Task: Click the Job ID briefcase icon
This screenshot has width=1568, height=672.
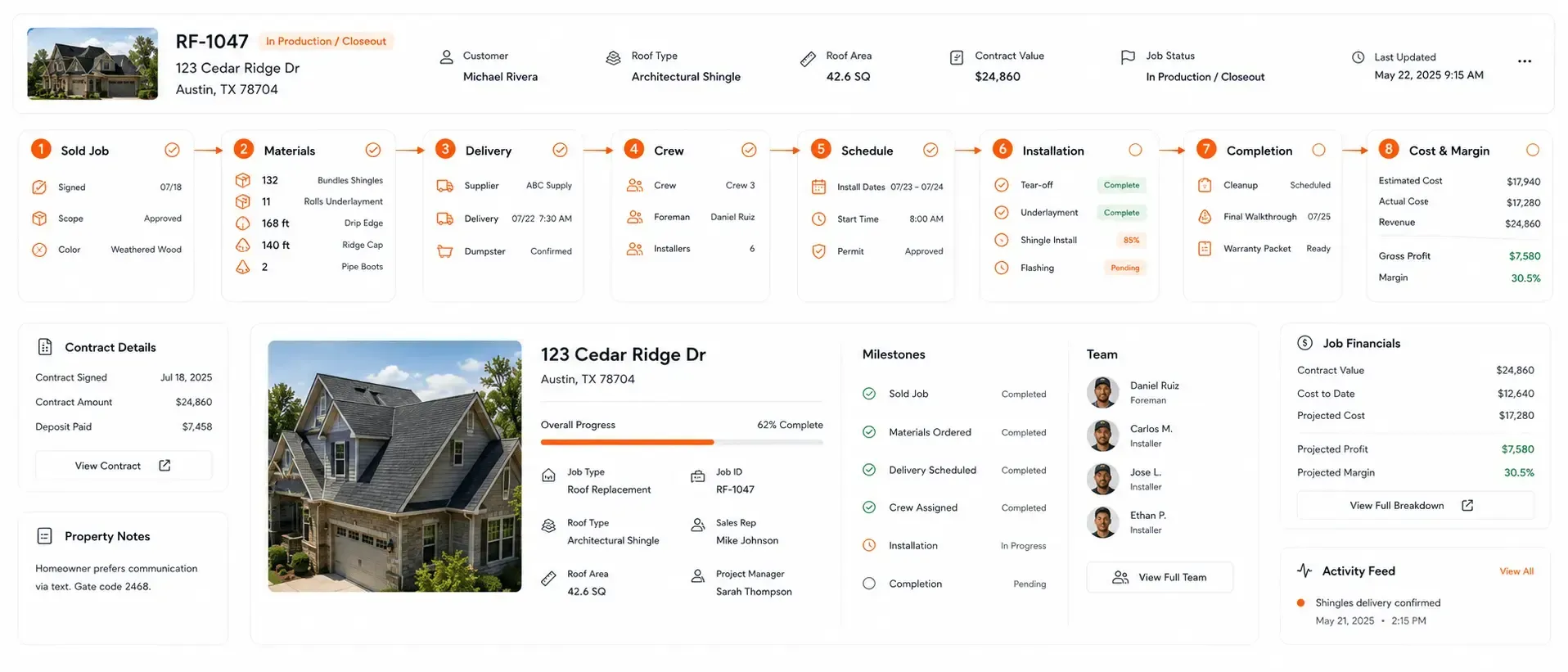Action: (697, 476)
